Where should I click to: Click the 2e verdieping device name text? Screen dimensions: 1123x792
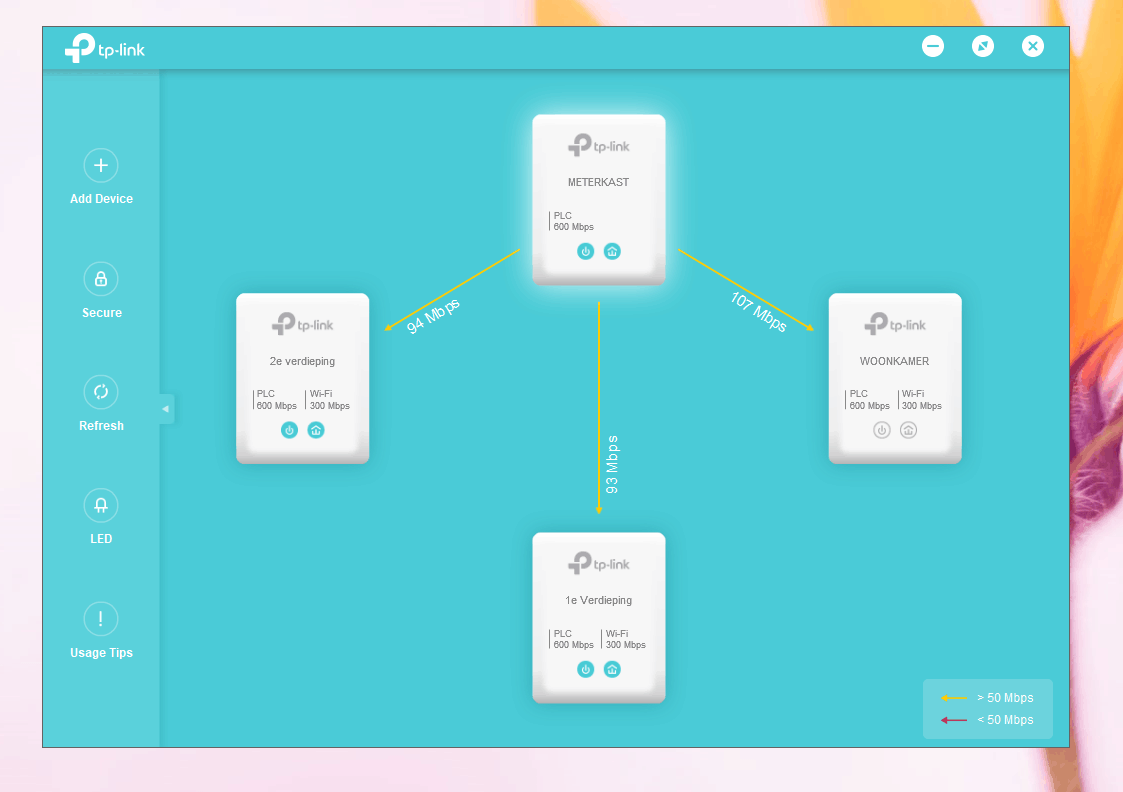click(x=302, y=362)
